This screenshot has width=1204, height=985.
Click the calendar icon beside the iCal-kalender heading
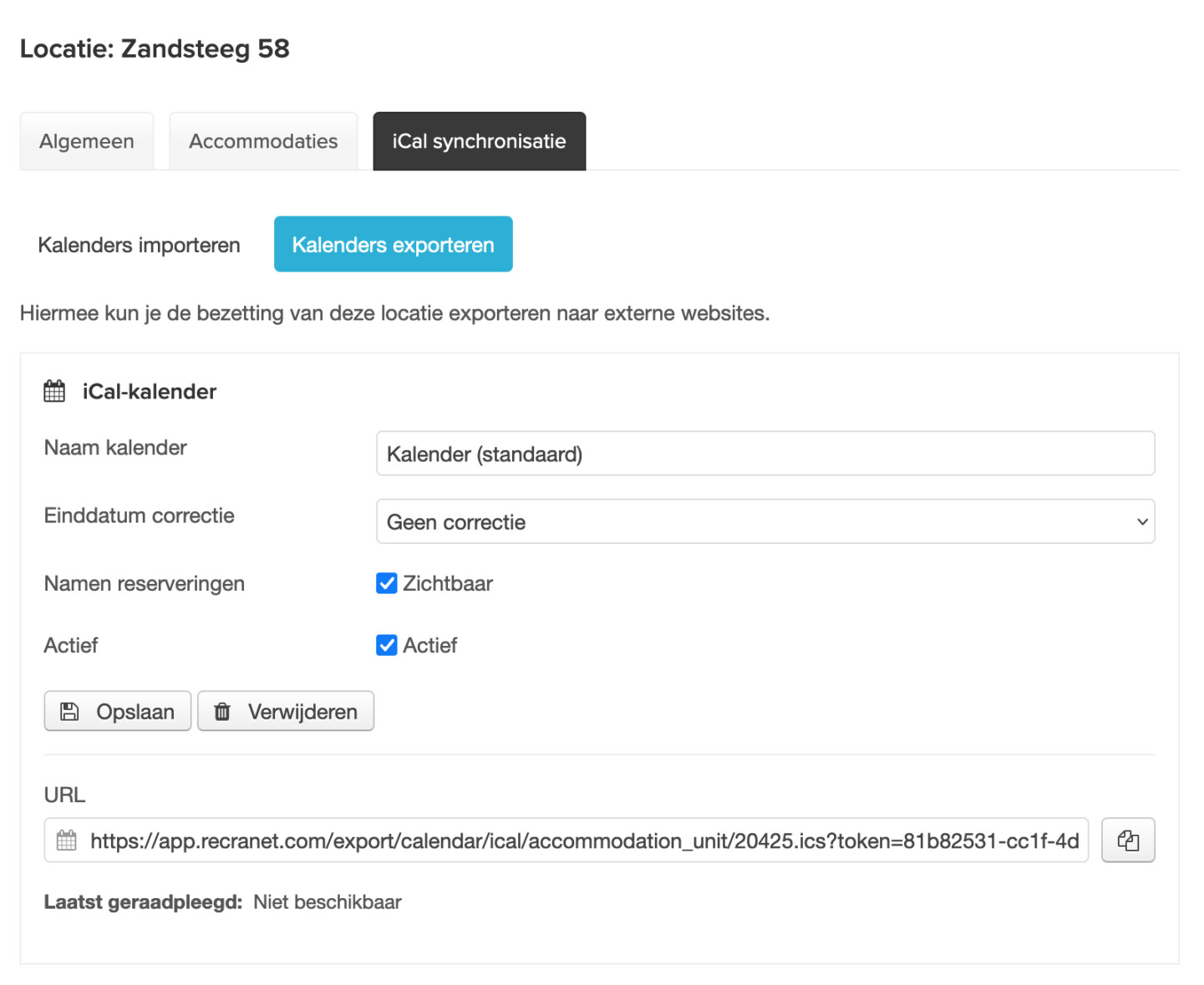pos(54,391)
